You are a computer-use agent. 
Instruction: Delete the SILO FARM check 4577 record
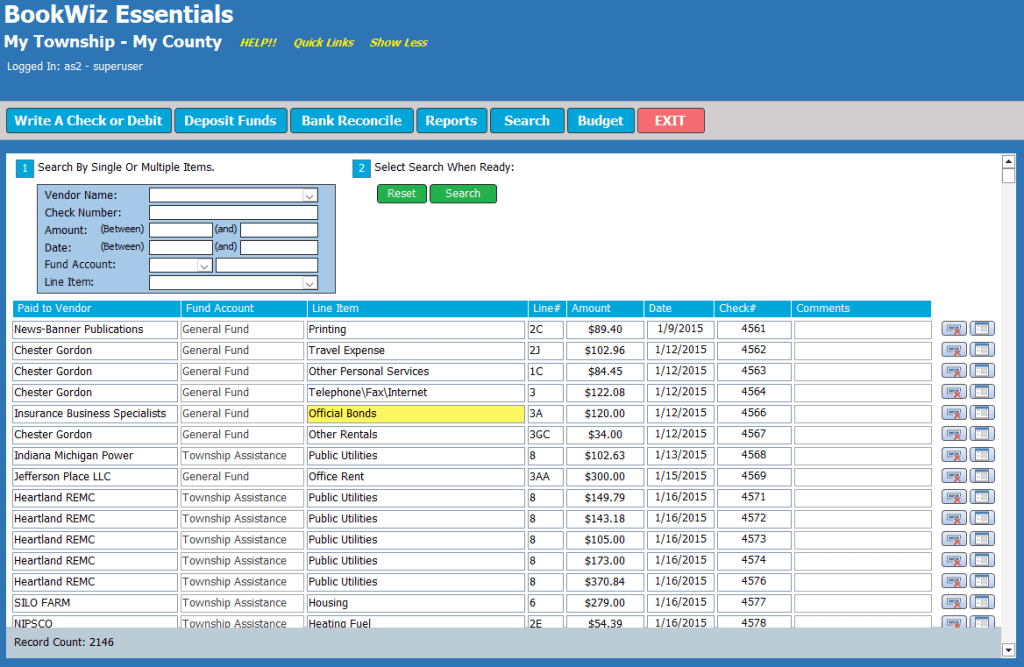[x=954, y=602]
